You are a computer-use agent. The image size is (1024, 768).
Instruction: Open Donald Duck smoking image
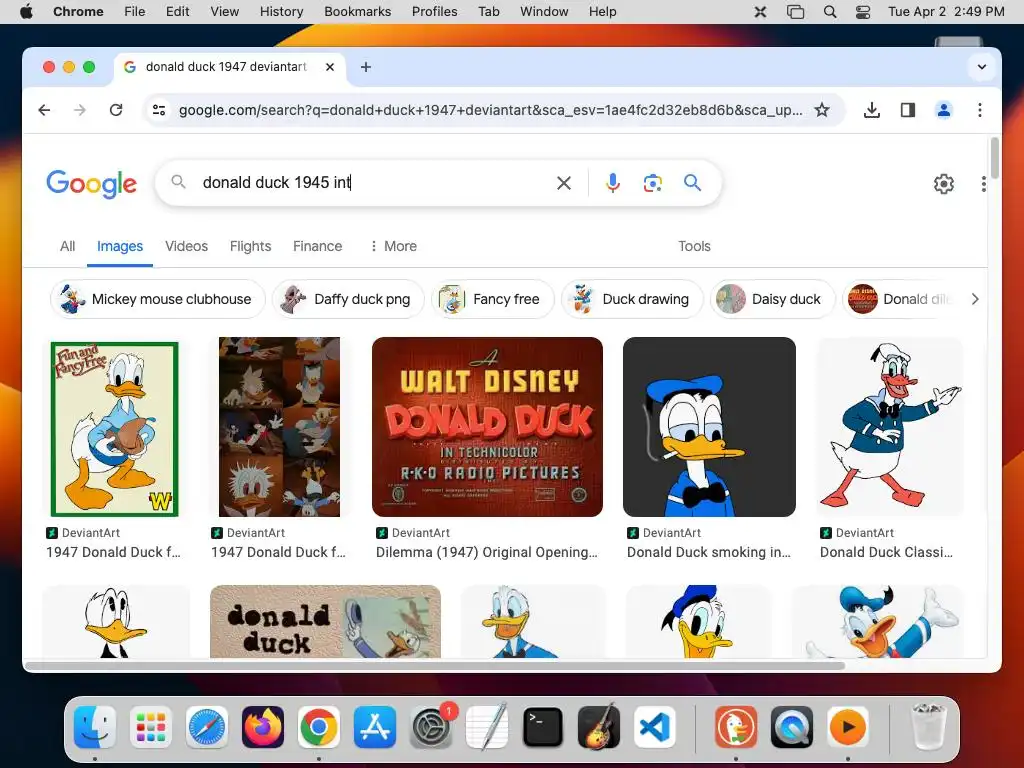tap(709, 426)
